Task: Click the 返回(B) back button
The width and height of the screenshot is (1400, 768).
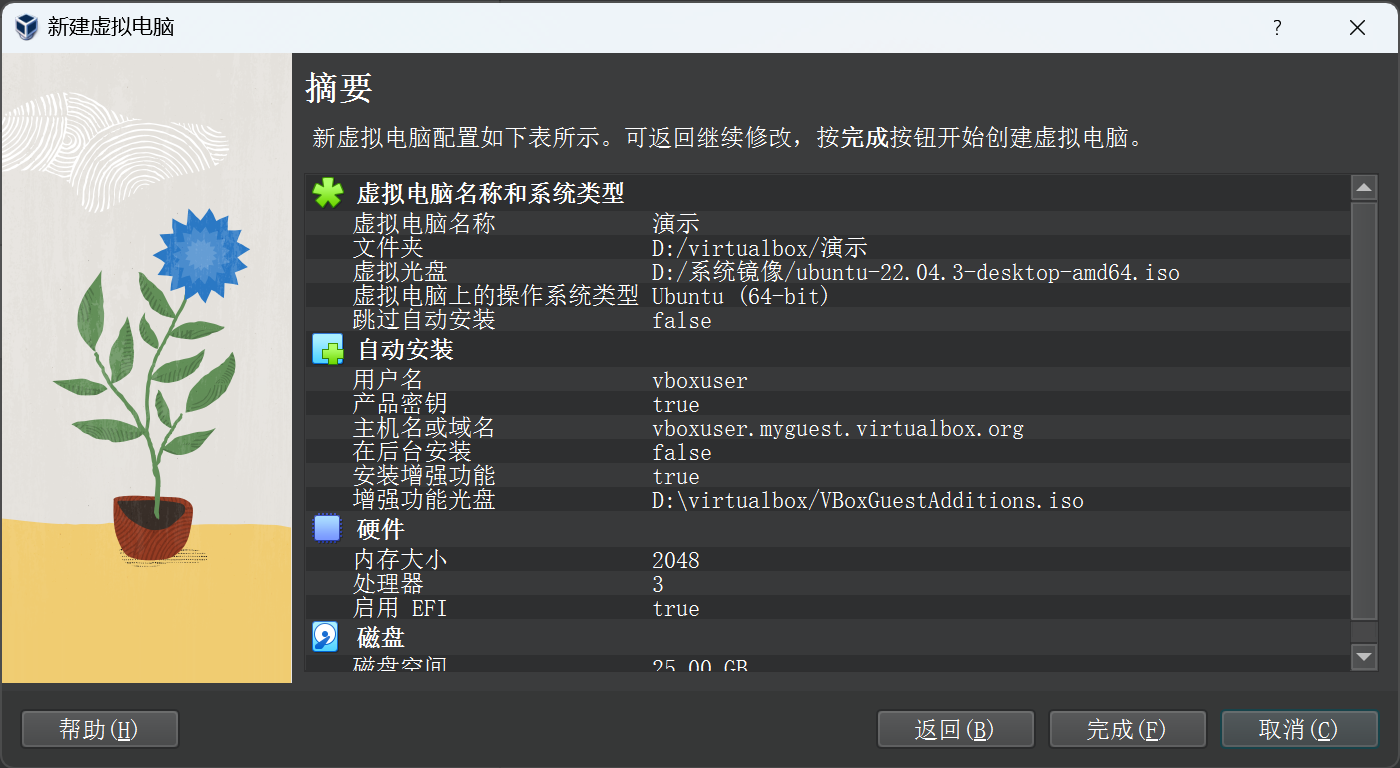Action: pos(955,729)
